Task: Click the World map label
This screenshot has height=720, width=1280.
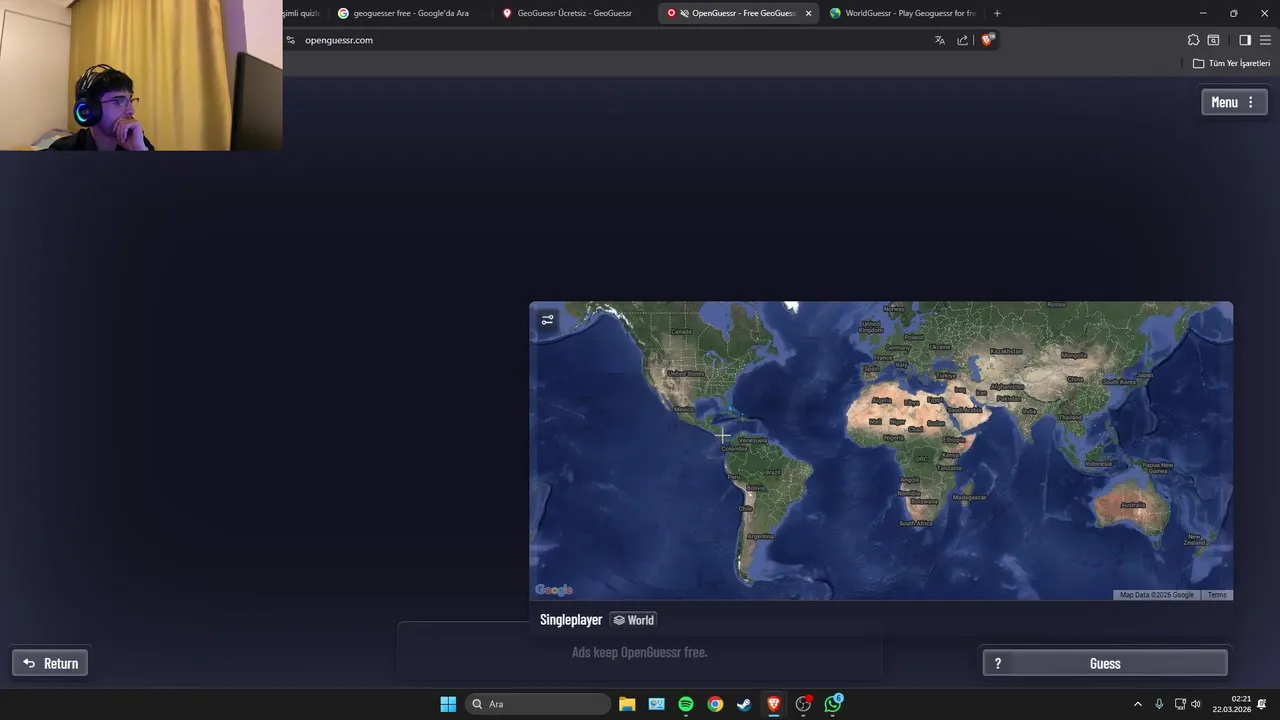Action: 633,620
